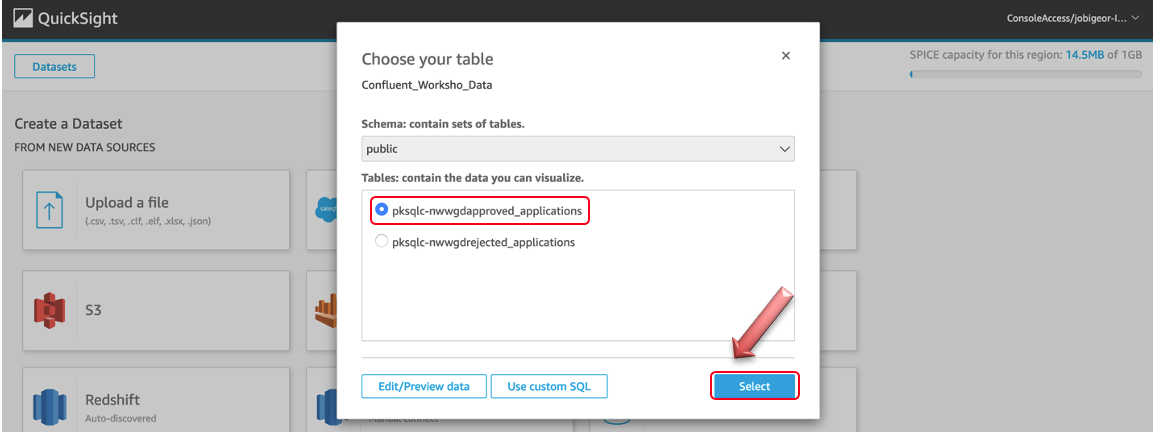The image size is (1153, 432).
Task: Click the SPICE capacity progress bar
Action: point(1026,74)
